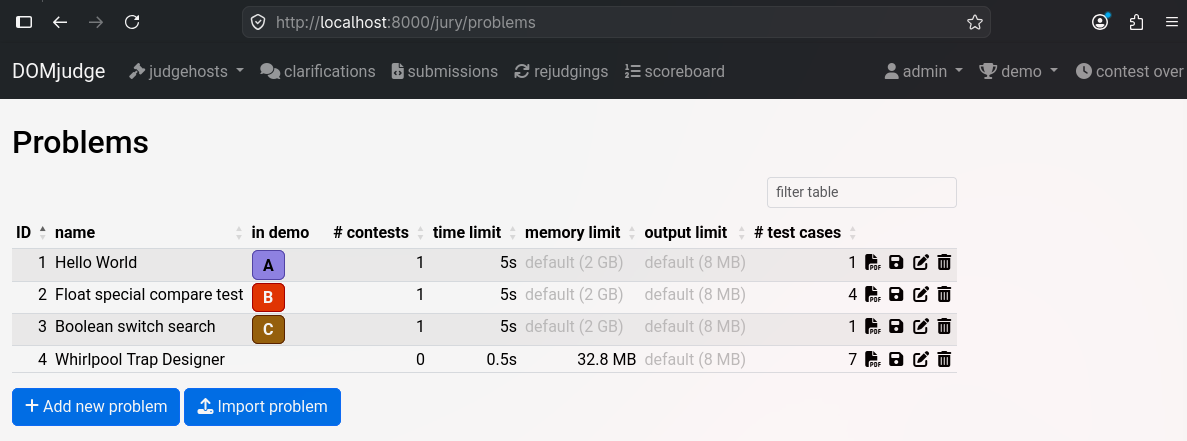Toggle the browser sidebar icon
The width and height of the screenshot is (1187, 441).
pos(24,23)
